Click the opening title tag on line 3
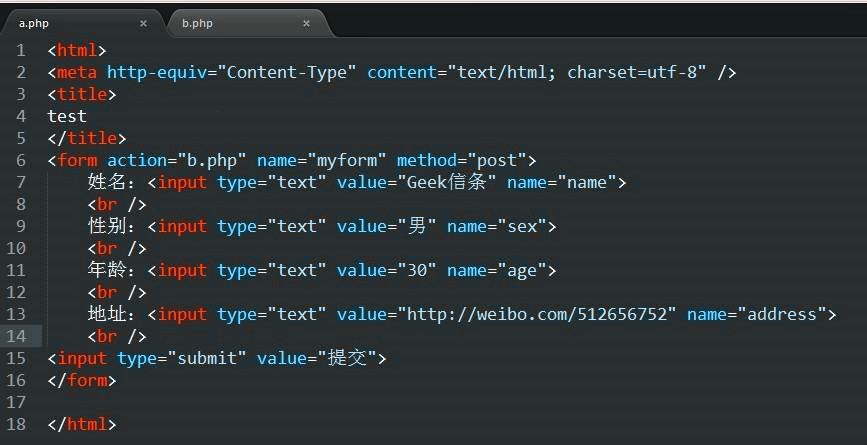This screenshot has width=867, height=445. point(82,95)
